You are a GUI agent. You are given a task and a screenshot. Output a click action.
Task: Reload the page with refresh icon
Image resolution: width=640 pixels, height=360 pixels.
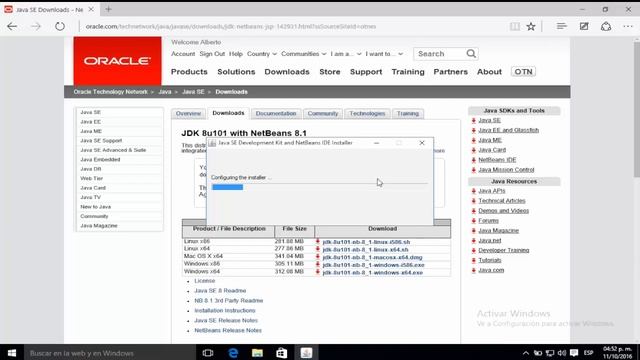60,27
